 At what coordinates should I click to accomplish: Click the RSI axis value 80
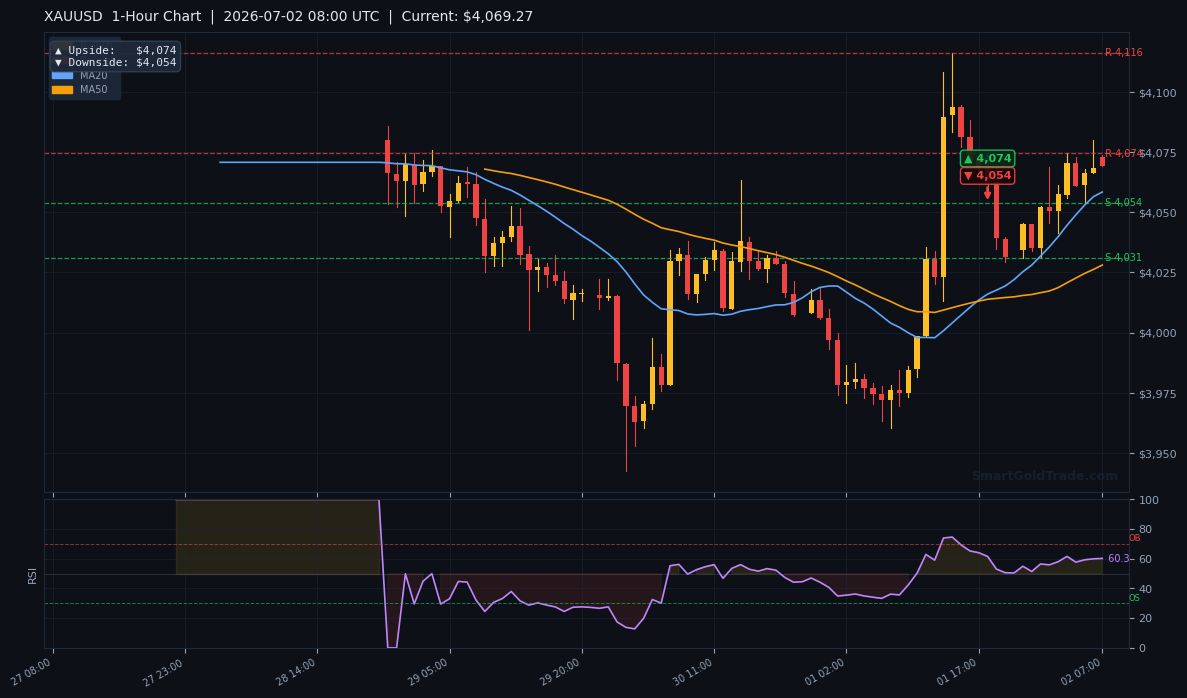(1145, 529)
